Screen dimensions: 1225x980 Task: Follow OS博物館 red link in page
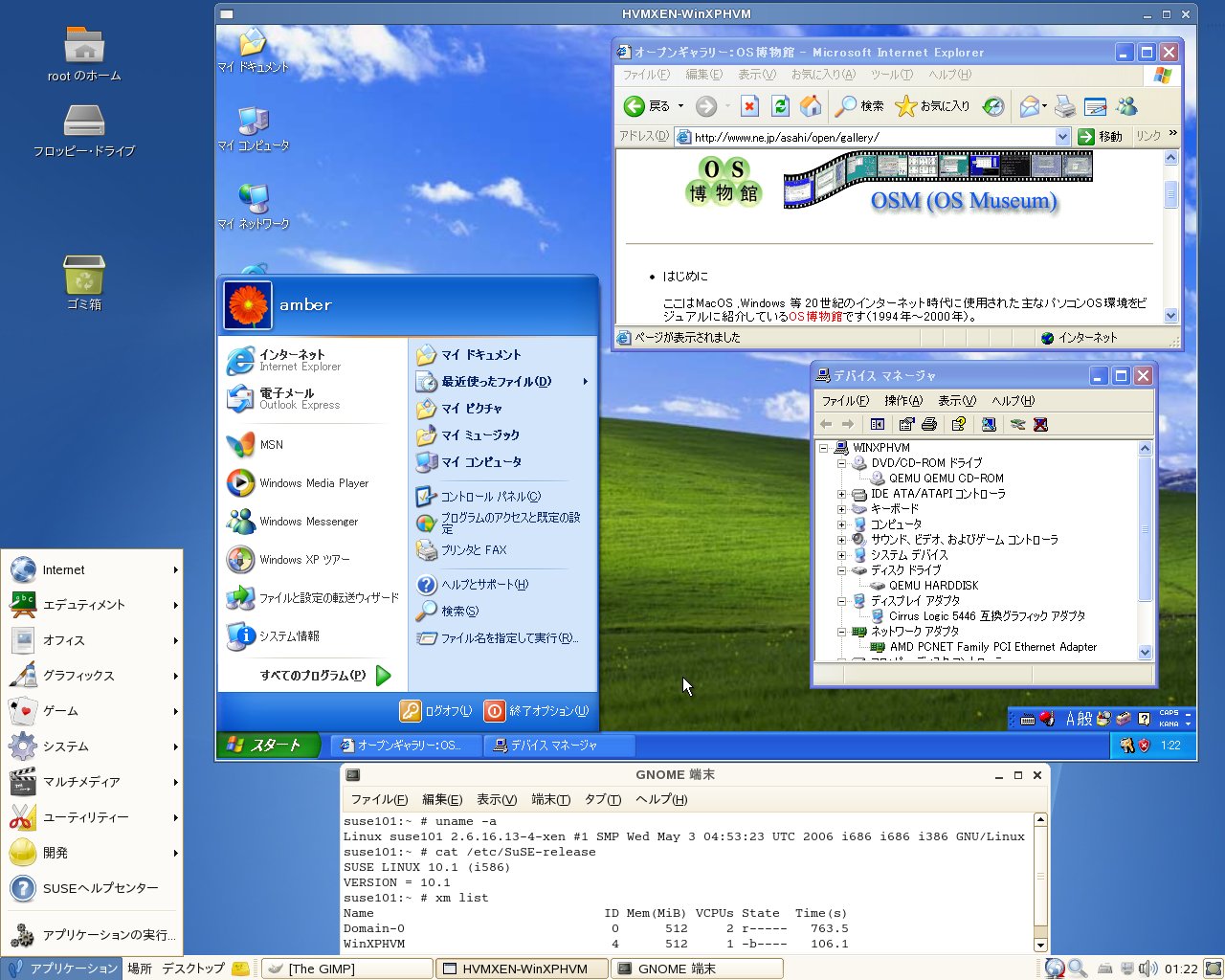(815, 317)
